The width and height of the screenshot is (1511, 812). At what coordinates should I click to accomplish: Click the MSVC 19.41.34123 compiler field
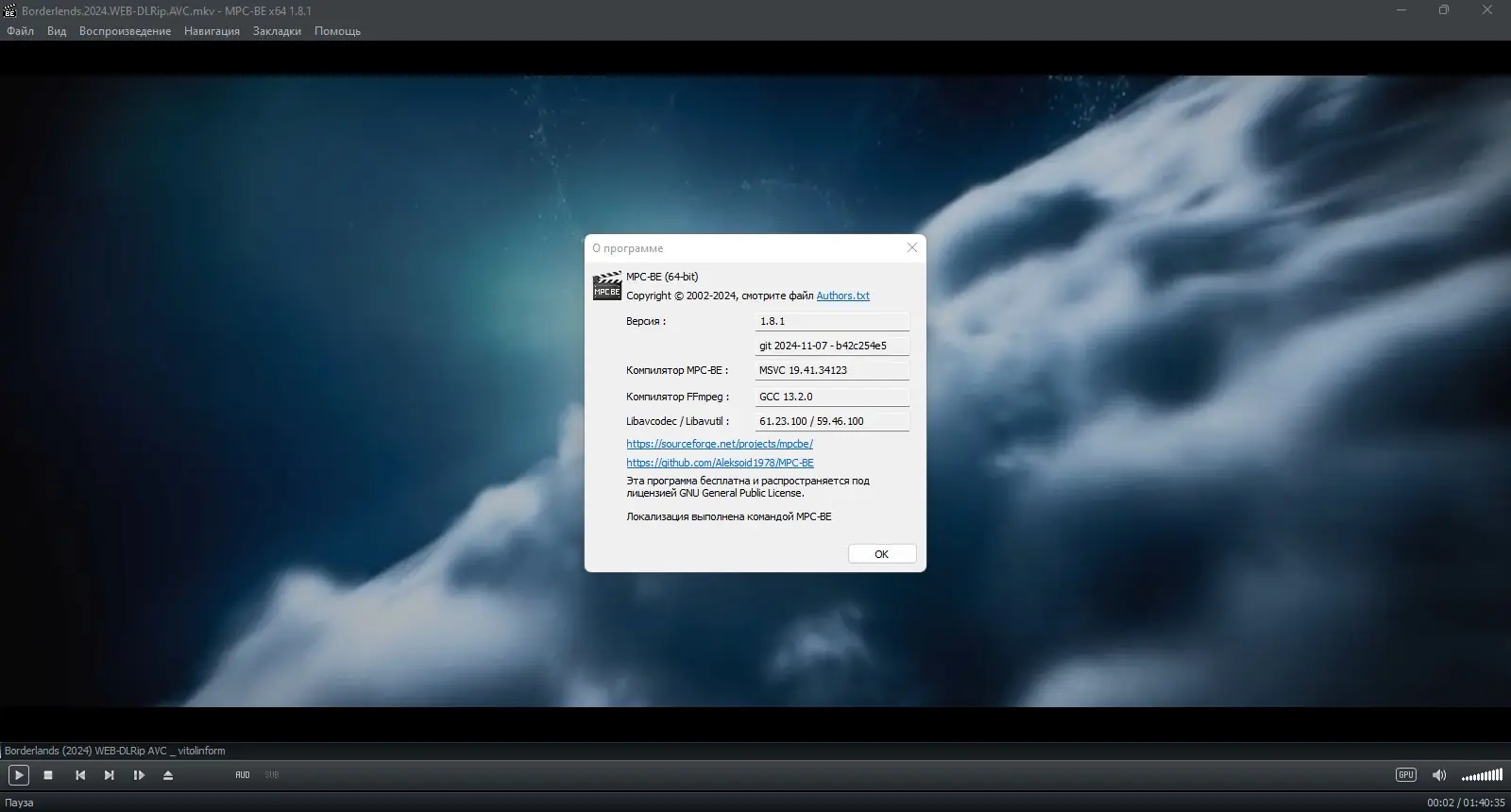tap(832, 370)
